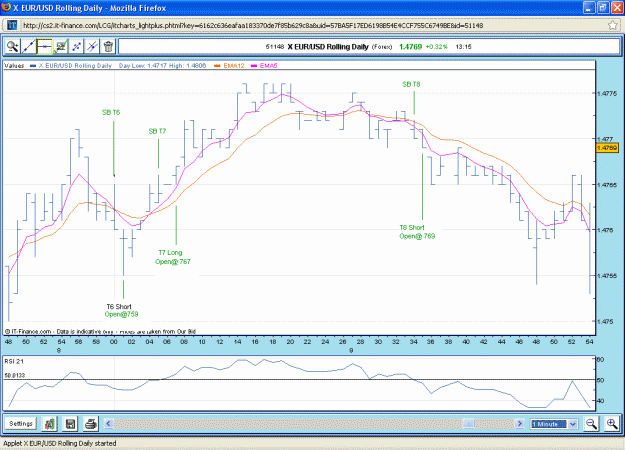Click the Open@ 769 annotation

coord(417,236)
